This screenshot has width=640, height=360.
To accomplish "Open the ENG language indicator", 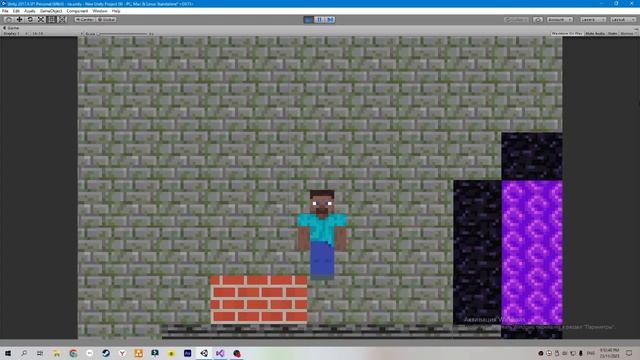I will (591, 353).
